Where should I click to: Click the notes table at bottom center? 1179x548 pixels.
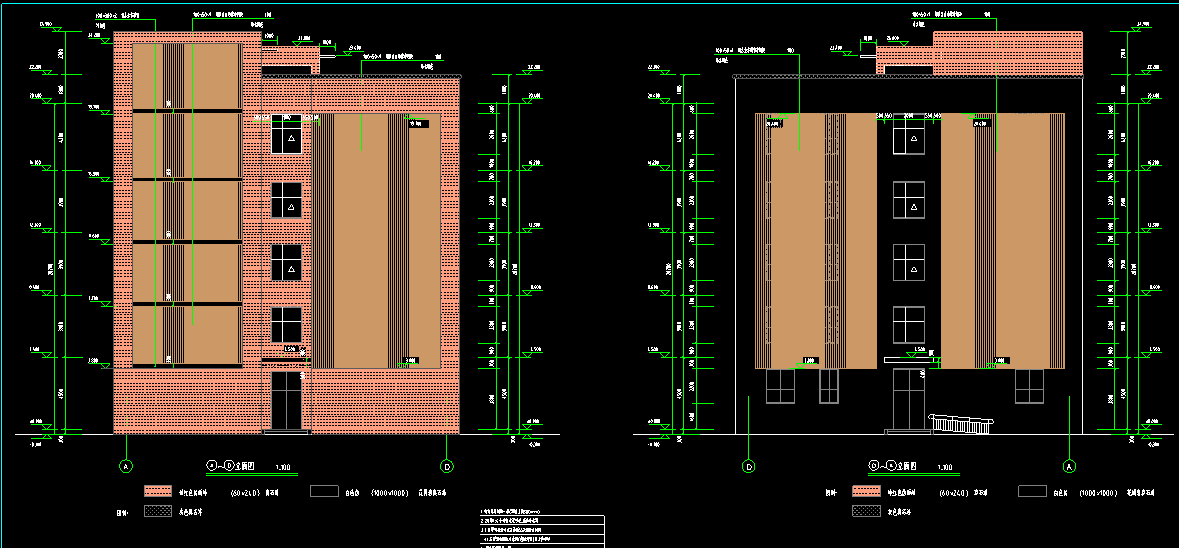tap(537, 531)
